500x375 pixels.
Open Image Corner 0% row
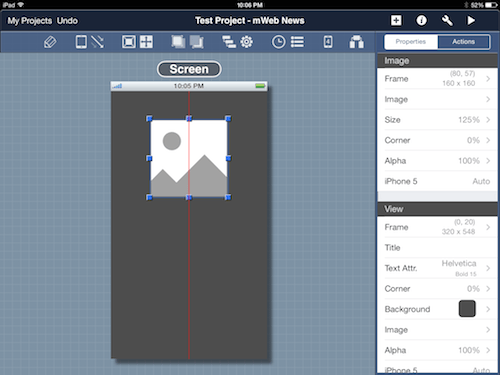[x=437, y=140]
